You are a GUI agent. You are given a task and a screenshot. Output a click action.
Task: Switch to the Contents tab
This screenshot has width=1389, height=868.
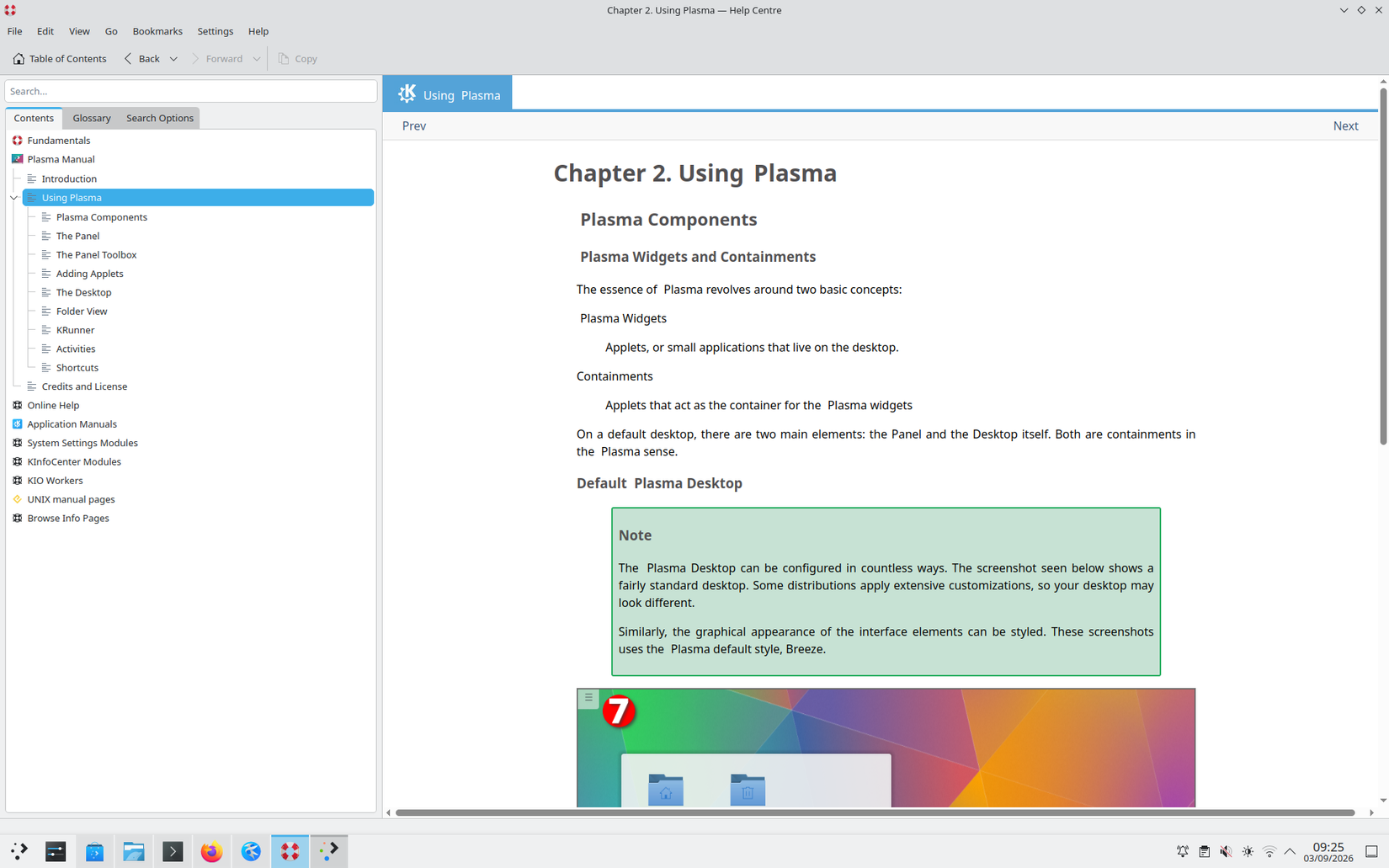34,118
